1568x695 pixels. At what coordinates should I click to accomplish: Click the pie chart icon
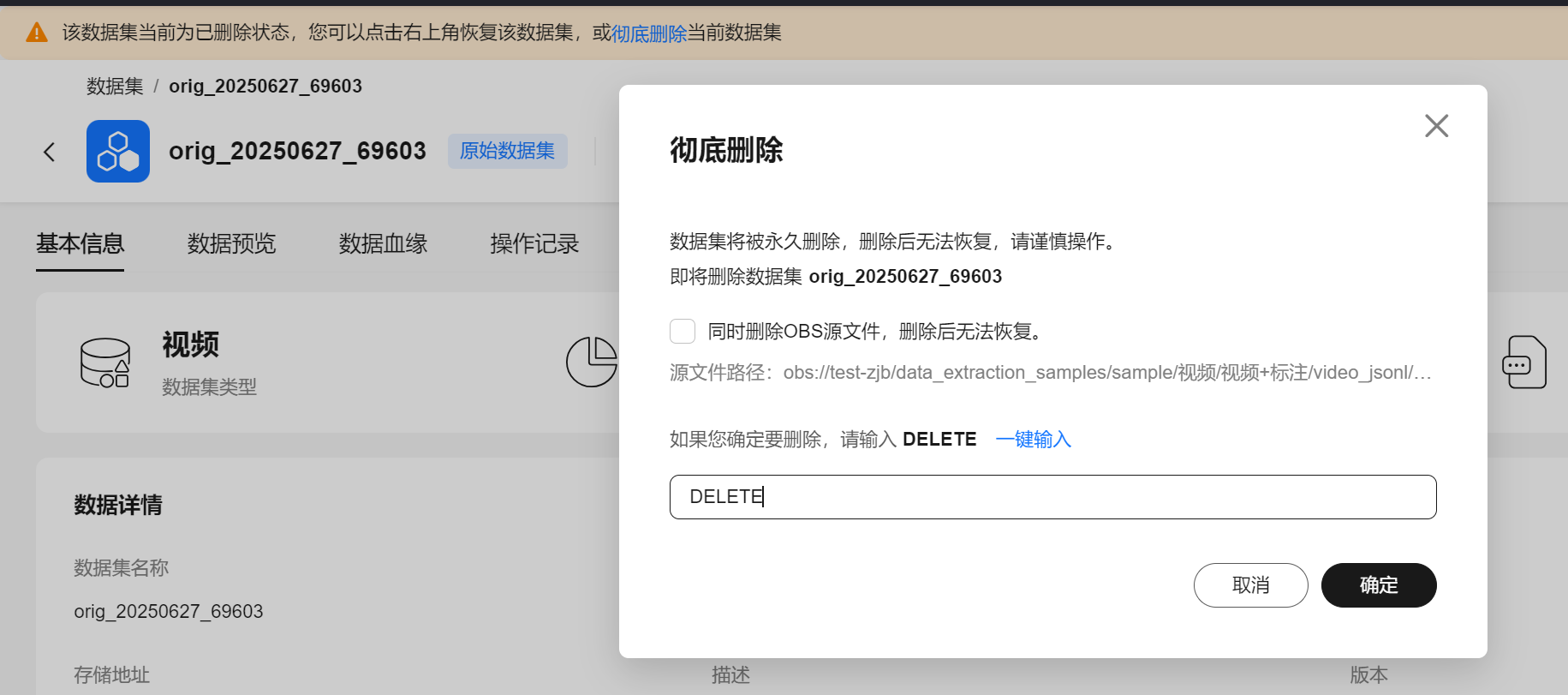pos(592,362)
